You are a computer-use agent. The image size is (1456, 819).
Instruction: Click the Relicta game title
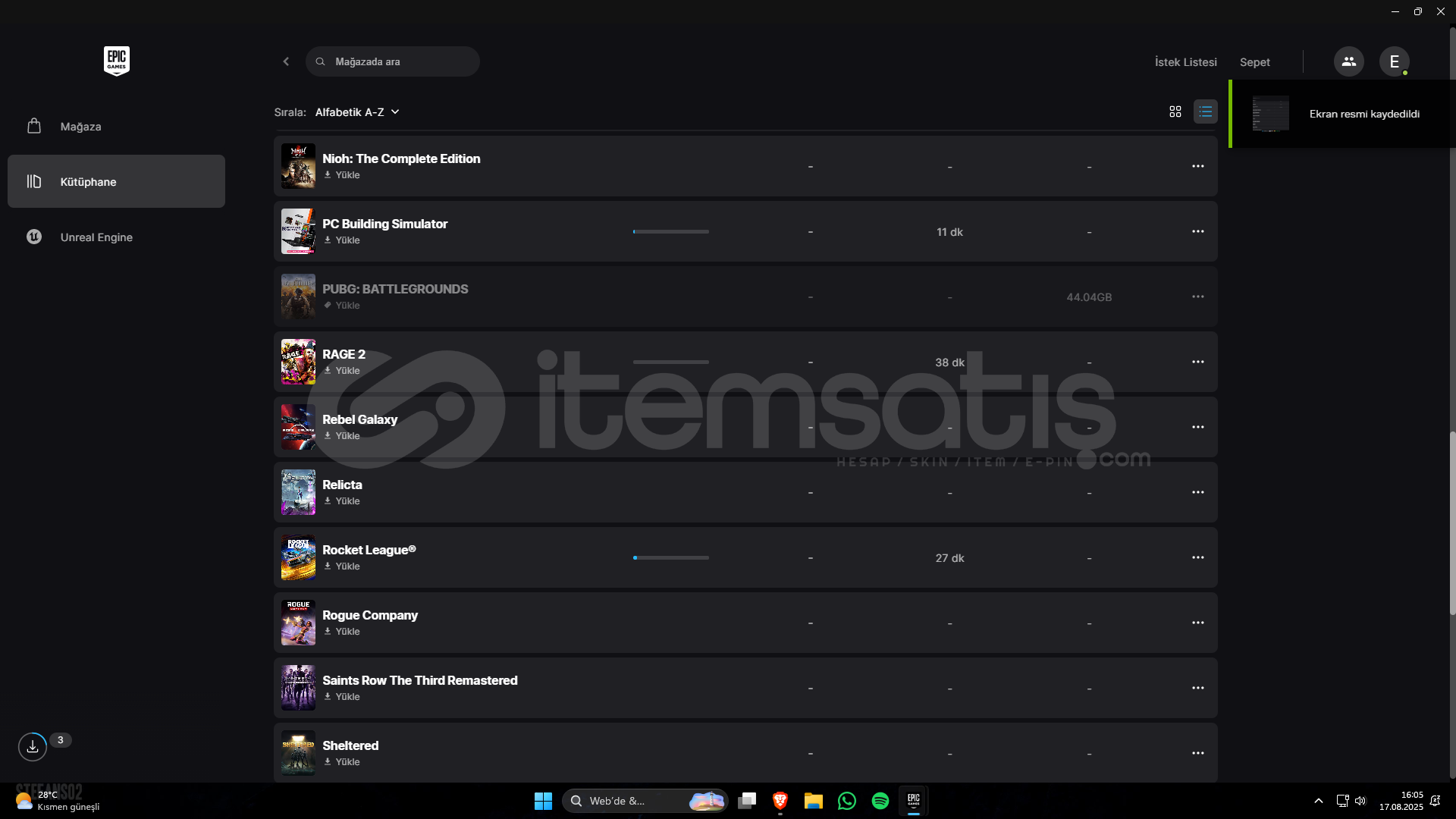click(342, 485)
